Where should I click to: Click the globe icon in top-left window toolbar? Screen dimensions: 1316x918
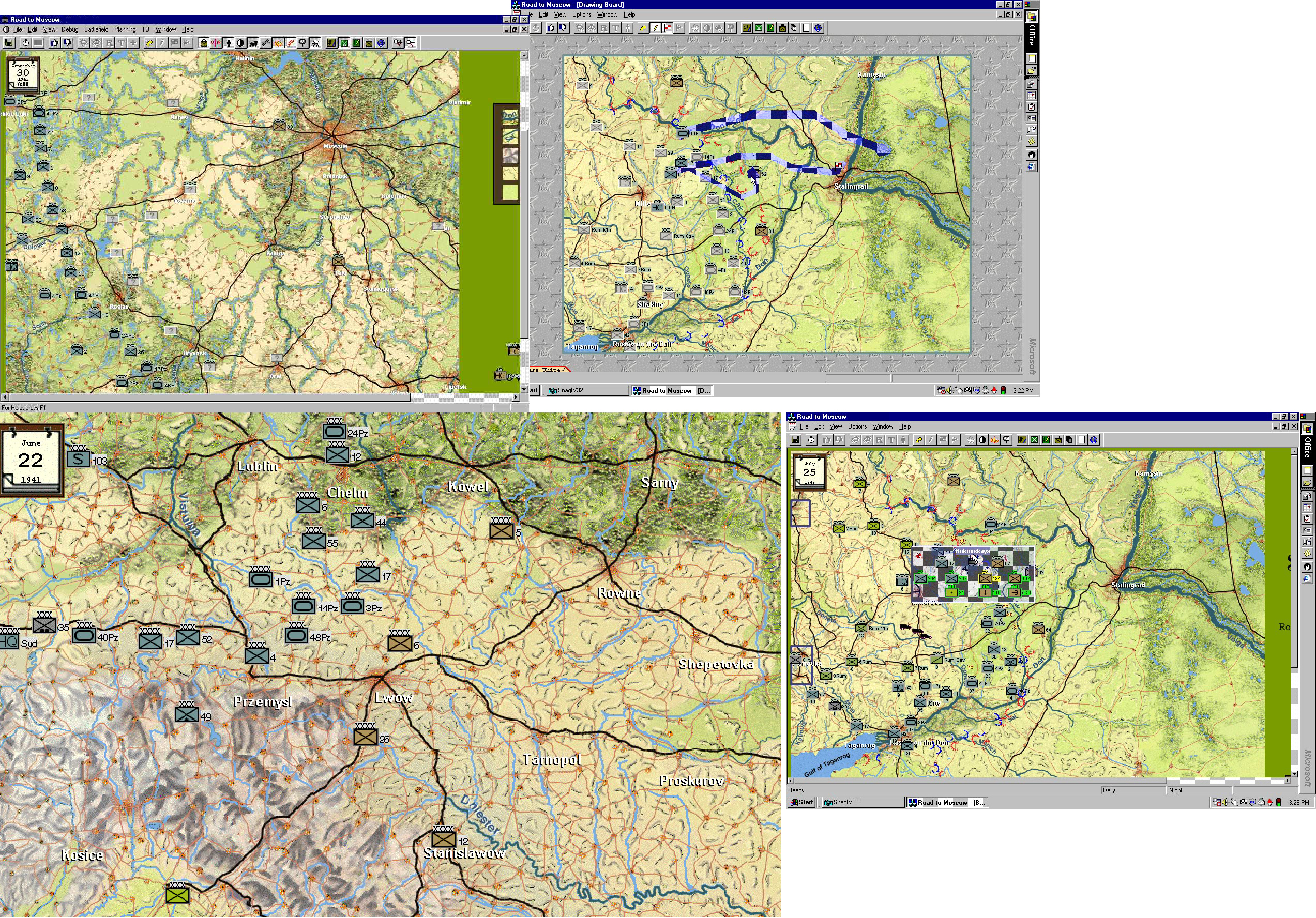(x=381, y=43)
